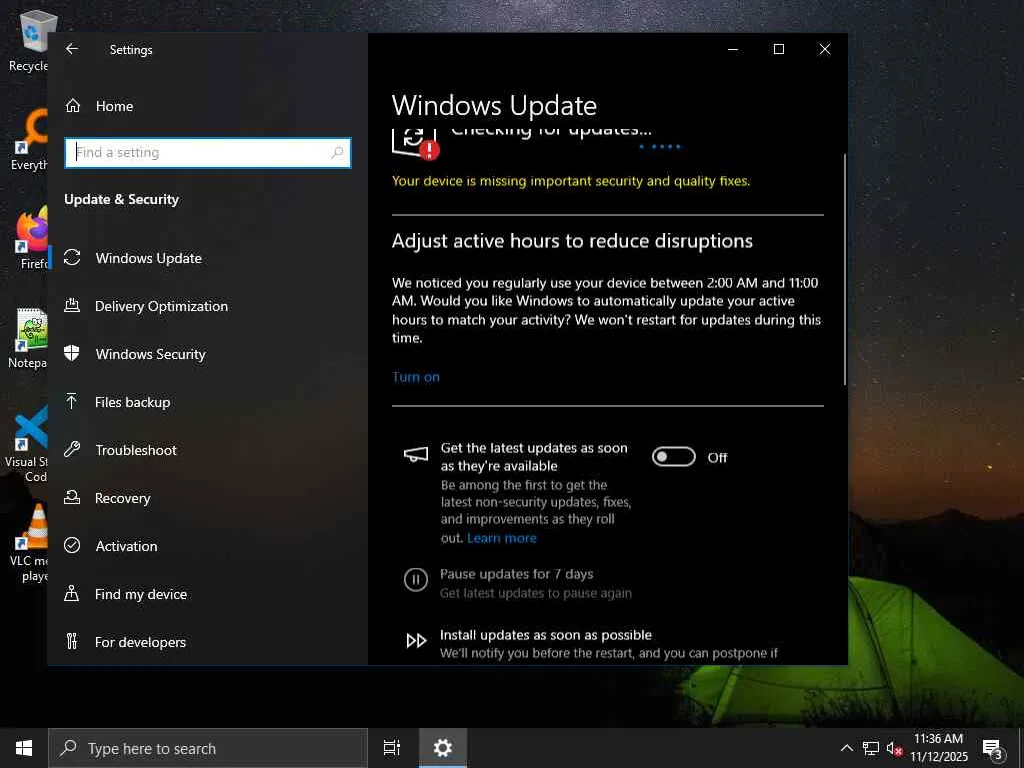This screenshot has height=768, width=1024.
Task: Select the Activation checkmark icon
Action: pyautogui.click(x=72, y=545)
